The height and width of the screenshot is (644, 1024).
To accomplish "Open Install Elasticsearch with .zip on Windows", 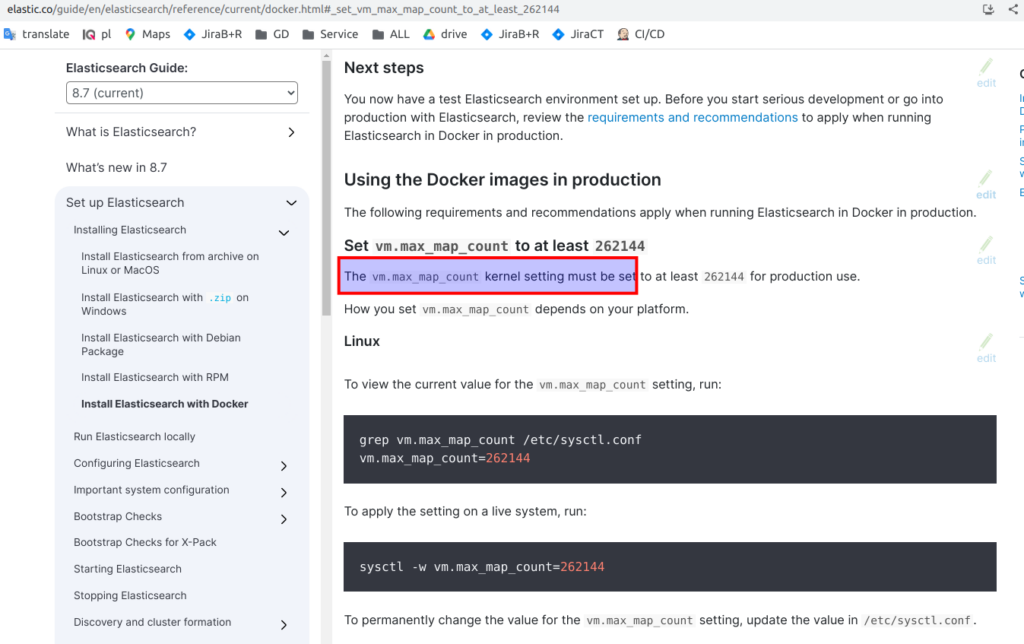I will pyautogui.click(x=165, y=304).
